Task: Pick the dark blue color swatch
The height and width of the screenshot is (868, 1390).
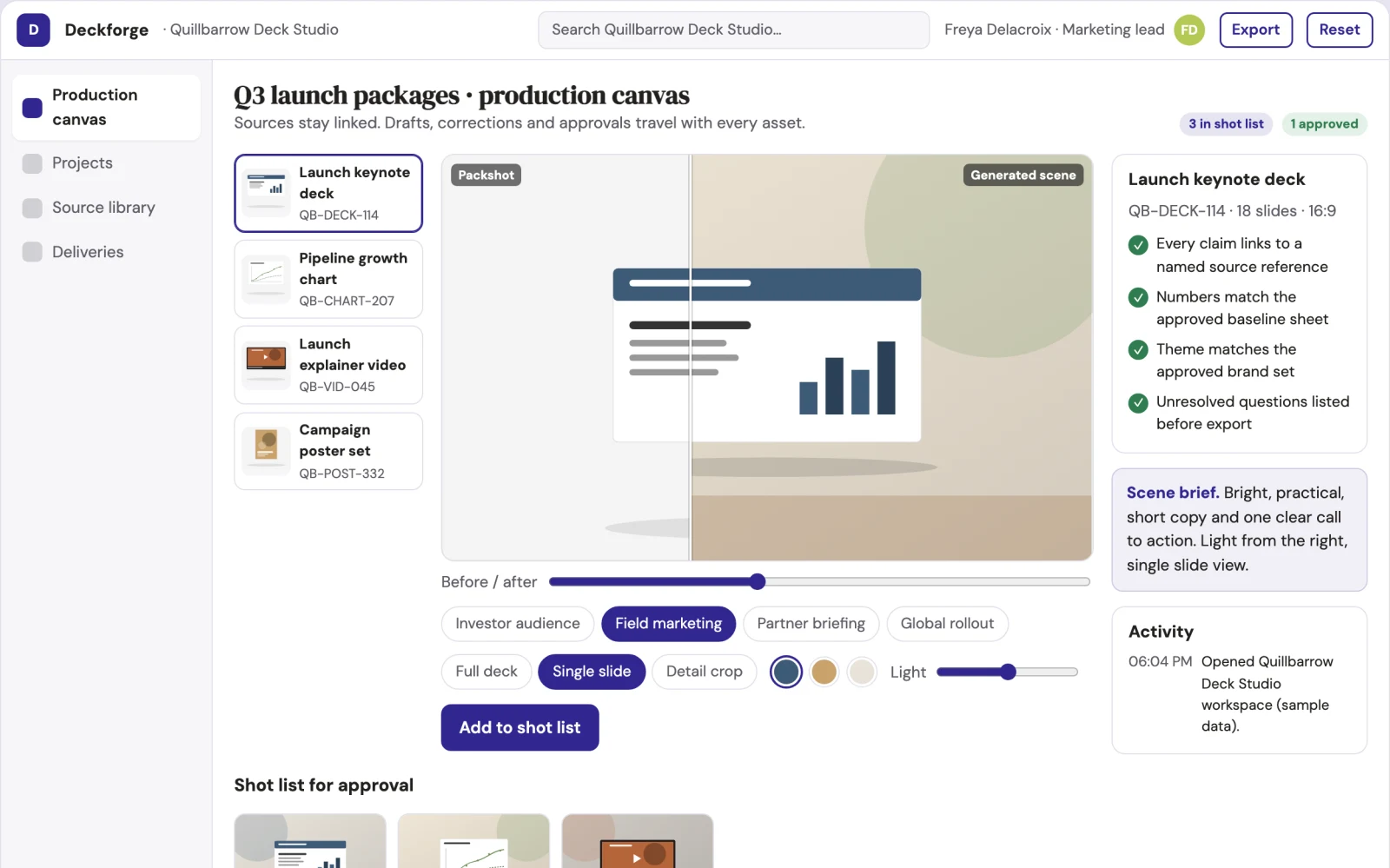Action: (786, 672)
